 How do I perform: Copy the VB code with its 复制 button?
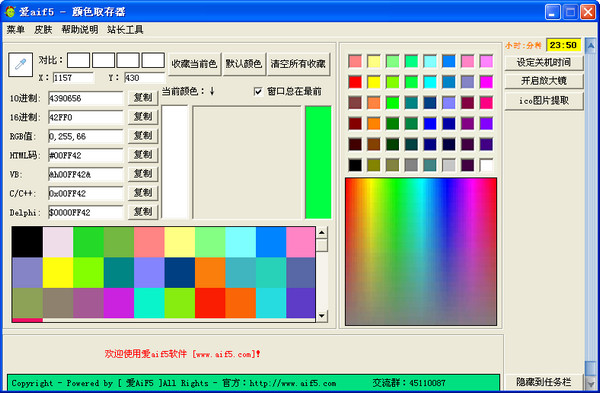(x=143, y=174)
